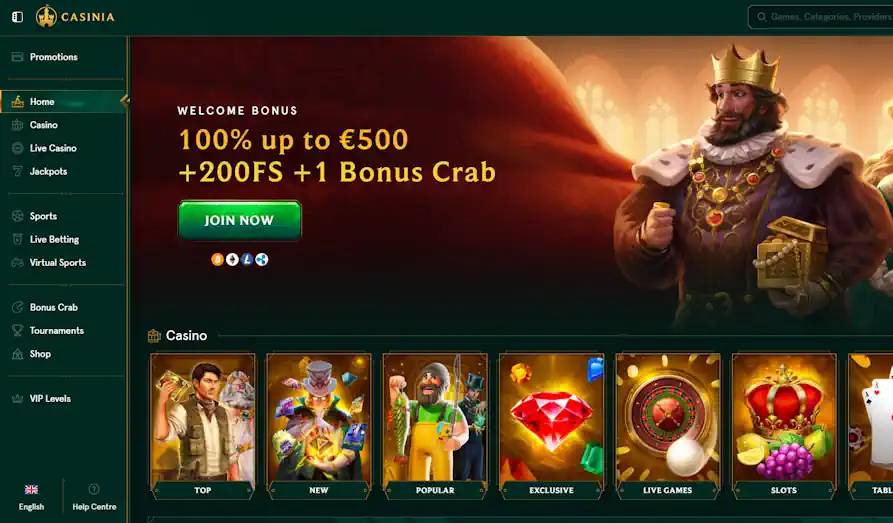The height and width of the screenshot is (523, 893).
Task: View VIP Levels crown icon
Action: [x=18, y=399]
